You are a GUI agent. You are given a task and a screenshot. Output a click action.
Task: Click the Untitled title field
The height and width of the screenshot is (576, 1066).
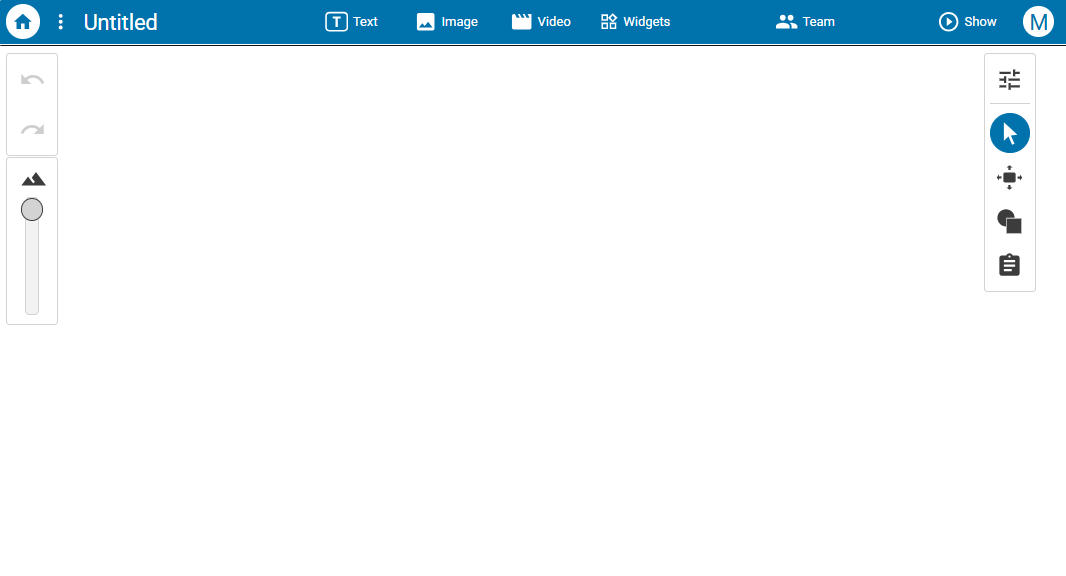(x=119, y=21)
